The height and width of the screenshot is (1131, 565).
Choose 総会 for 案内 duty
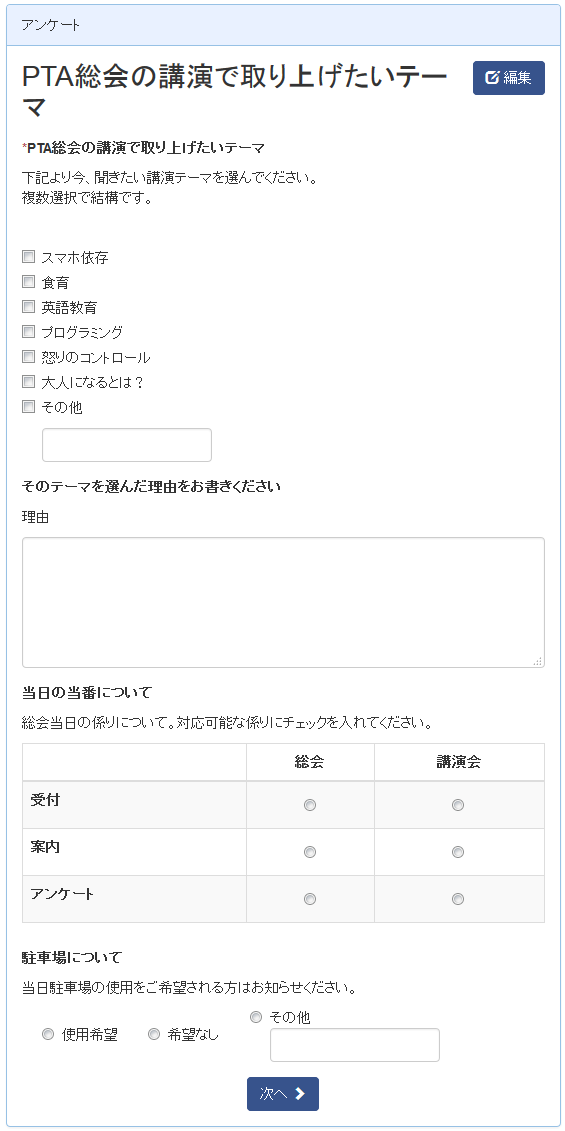click(310, 852)
